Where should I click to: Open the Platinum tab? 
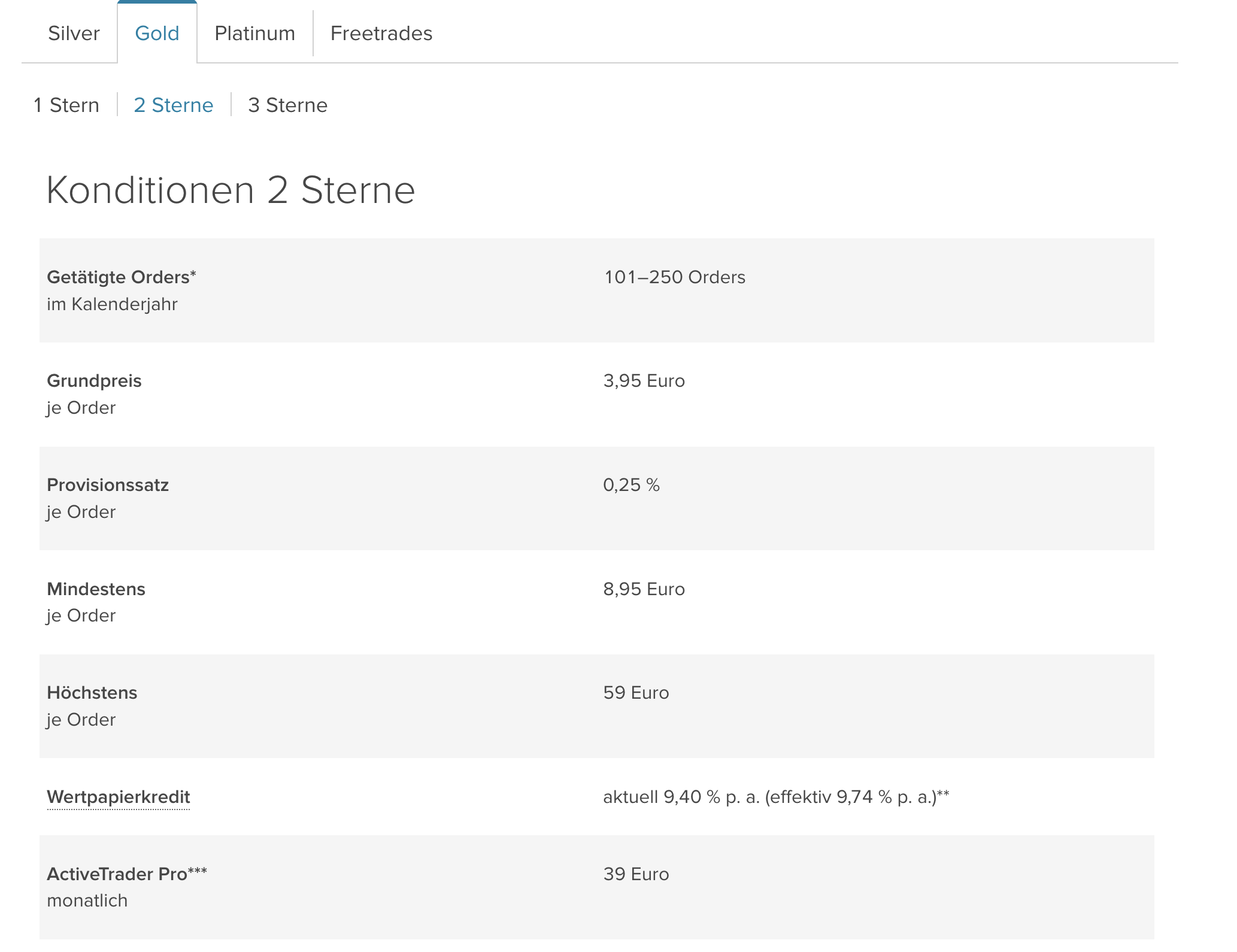coord(254,34)
